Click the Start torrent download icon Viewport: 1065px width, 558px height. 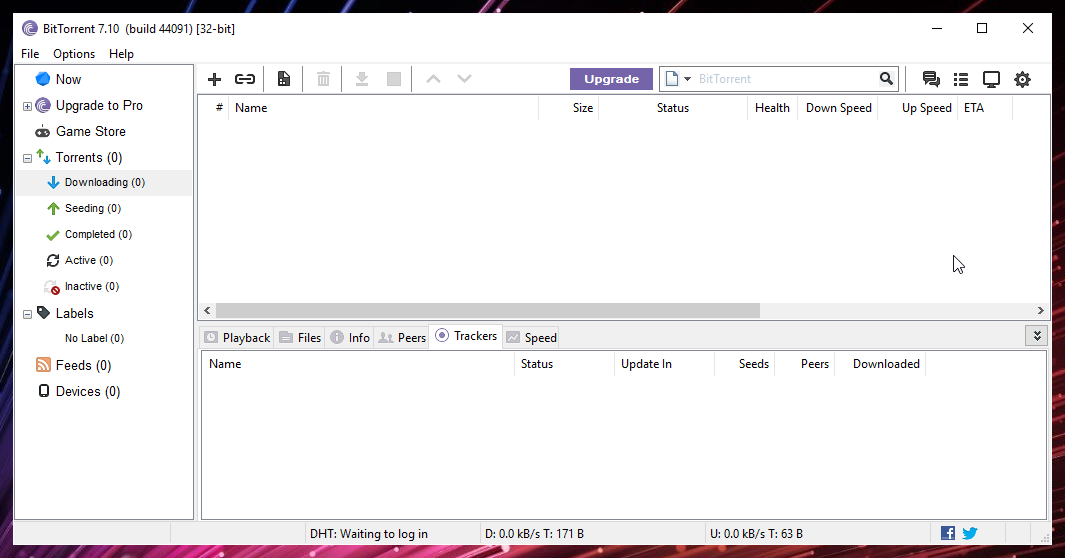tap(362, 79)
